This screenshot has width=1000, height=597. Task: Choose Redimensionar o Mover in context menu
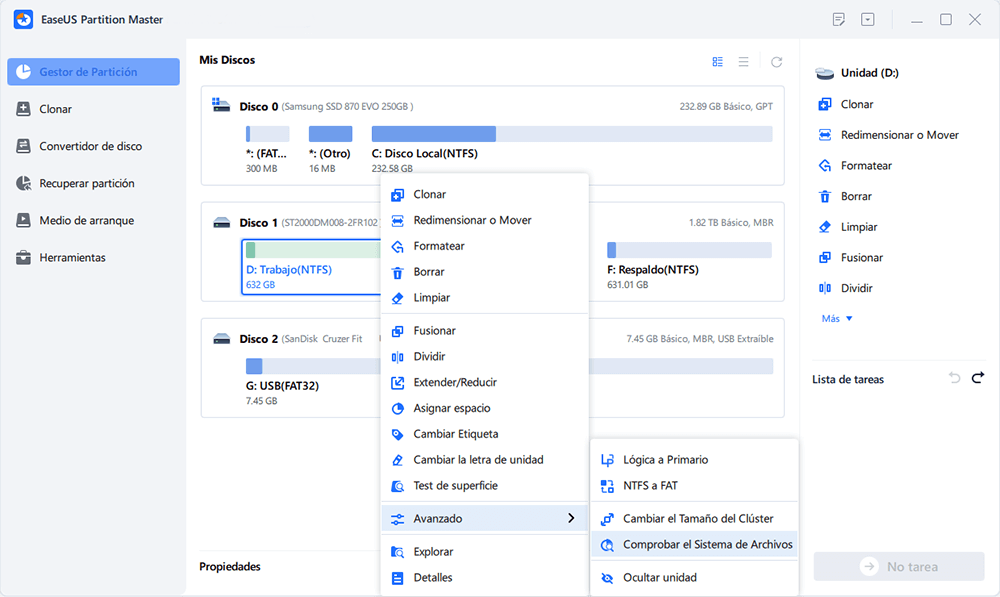point(484,220)
